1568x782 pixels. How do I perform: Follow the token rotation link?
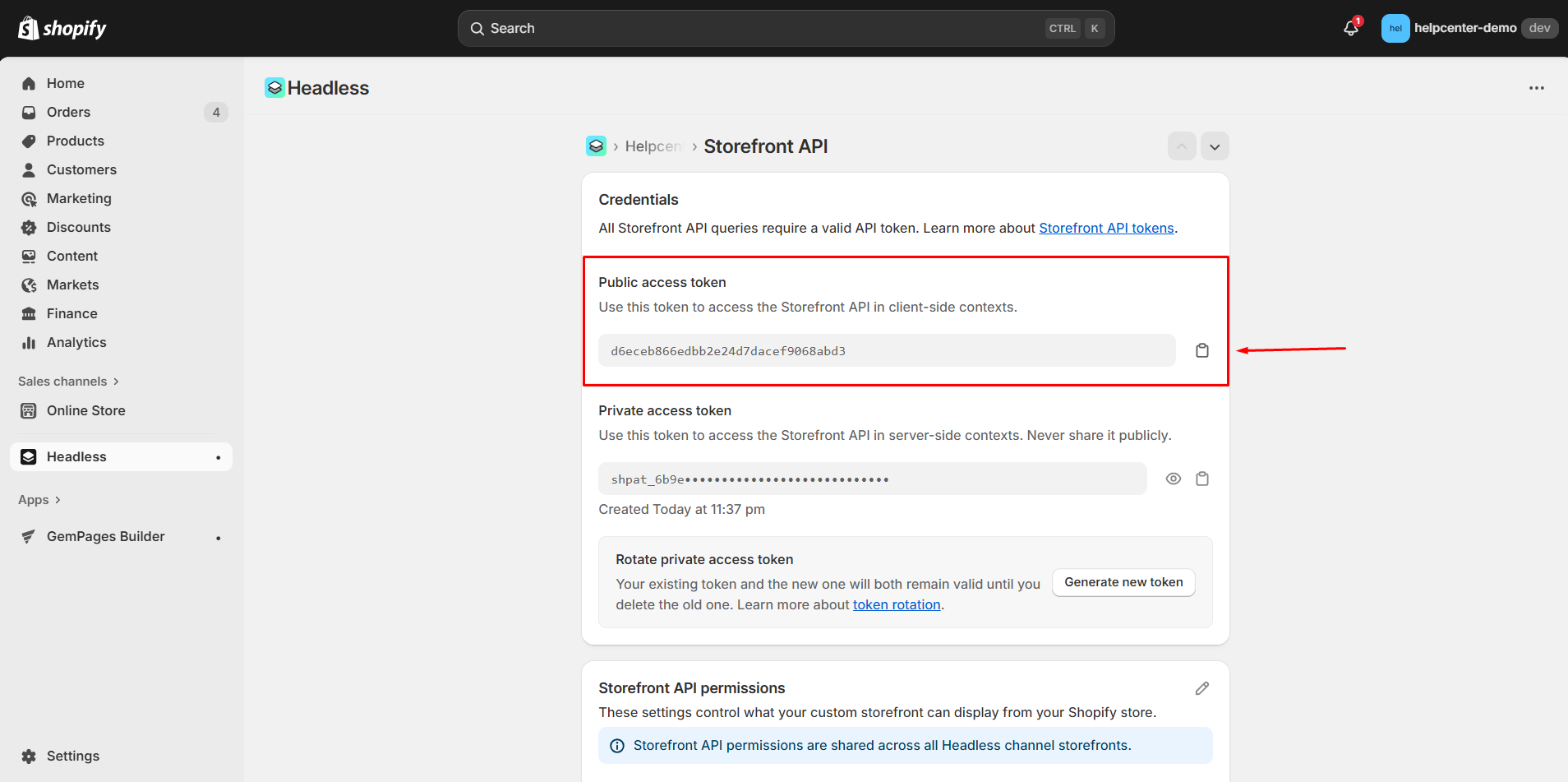click(x=896, y=604)
